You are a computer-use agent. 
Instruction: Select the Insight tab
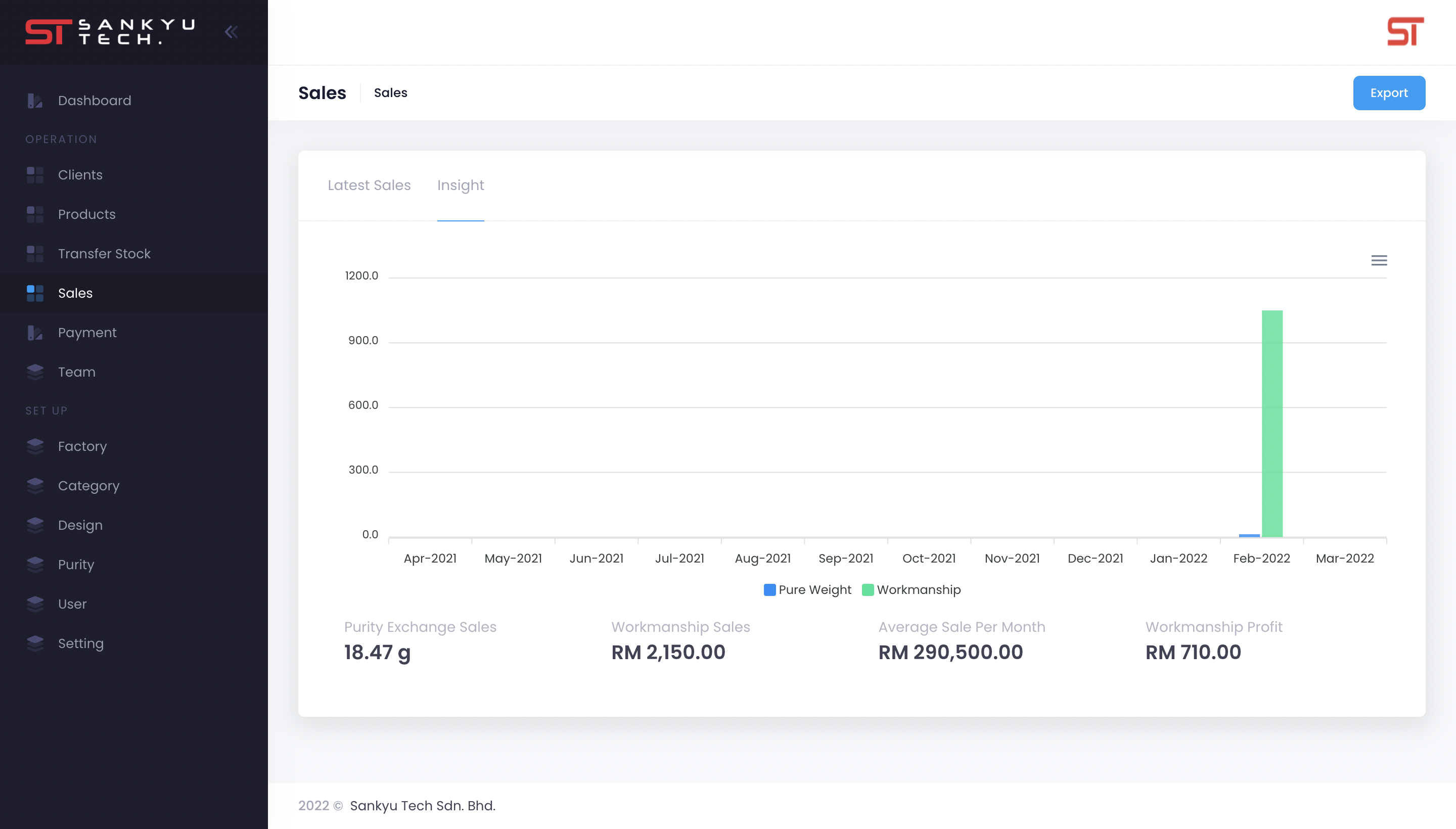click(460, 186)
